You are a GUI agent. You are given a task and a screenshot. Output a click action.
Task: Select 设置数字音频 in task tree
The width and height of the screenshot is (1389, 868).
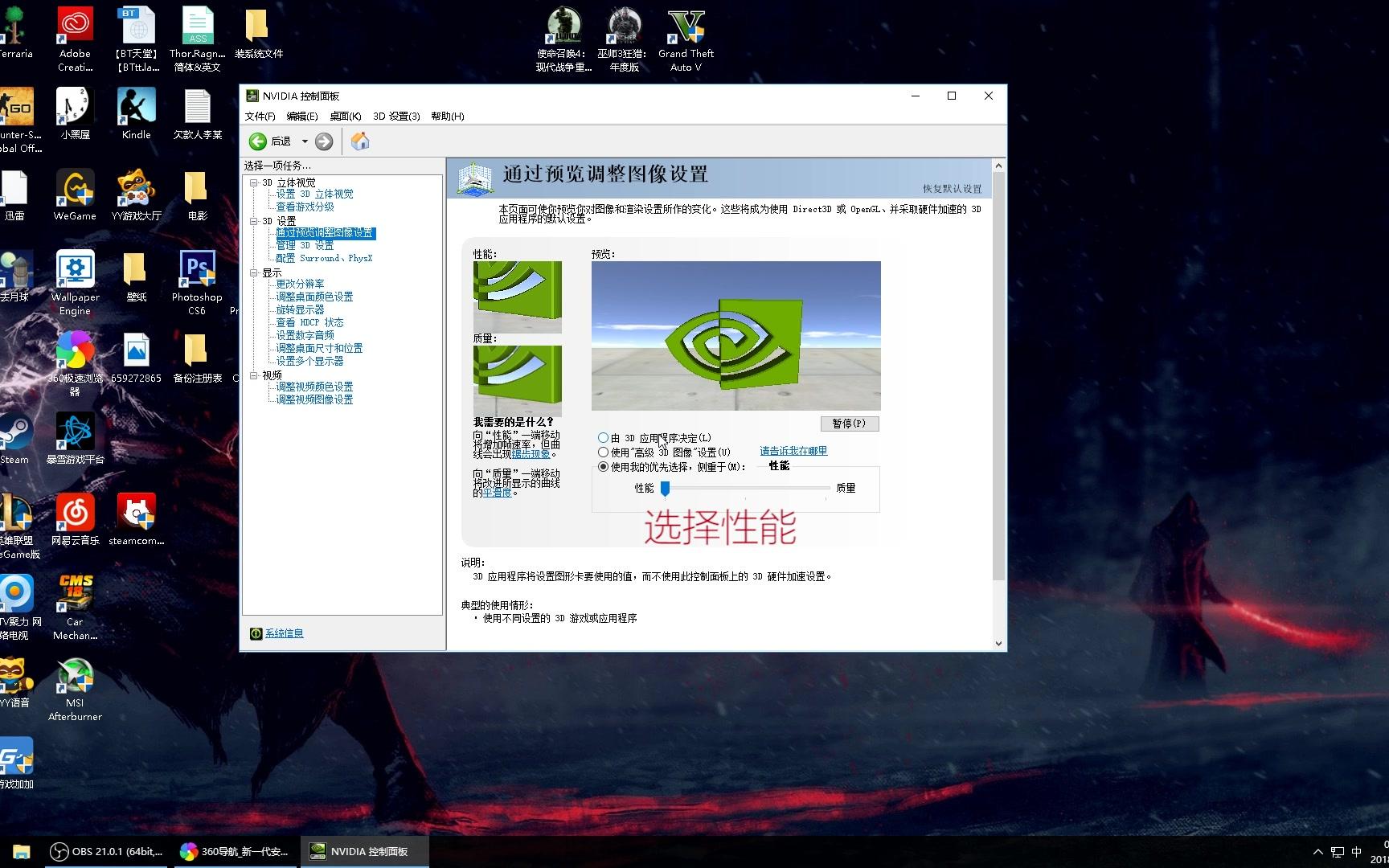[x=305, y=336]
